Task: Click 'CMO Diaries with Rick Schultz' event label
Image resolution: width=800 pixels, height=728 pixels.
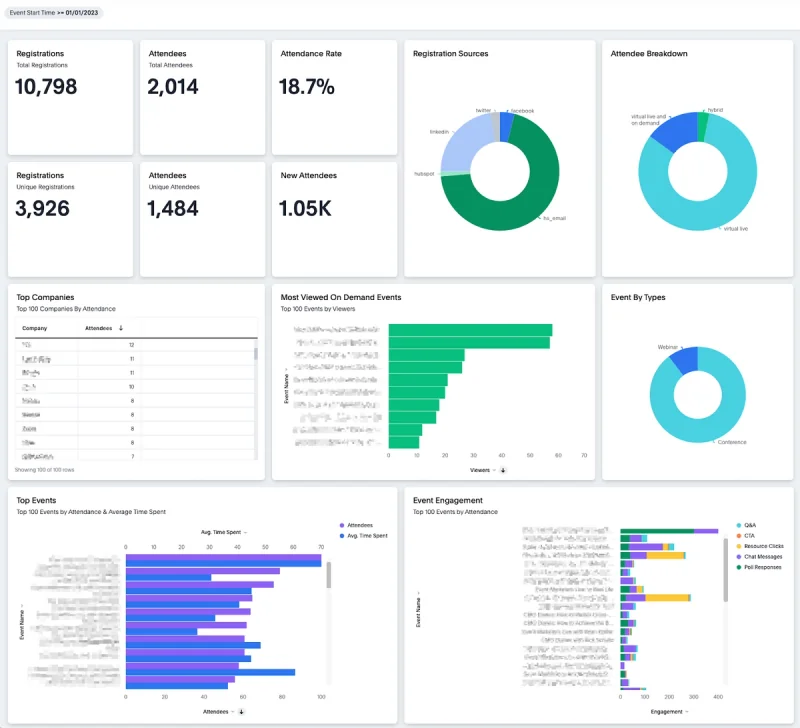Action: [x=577, y=640]
